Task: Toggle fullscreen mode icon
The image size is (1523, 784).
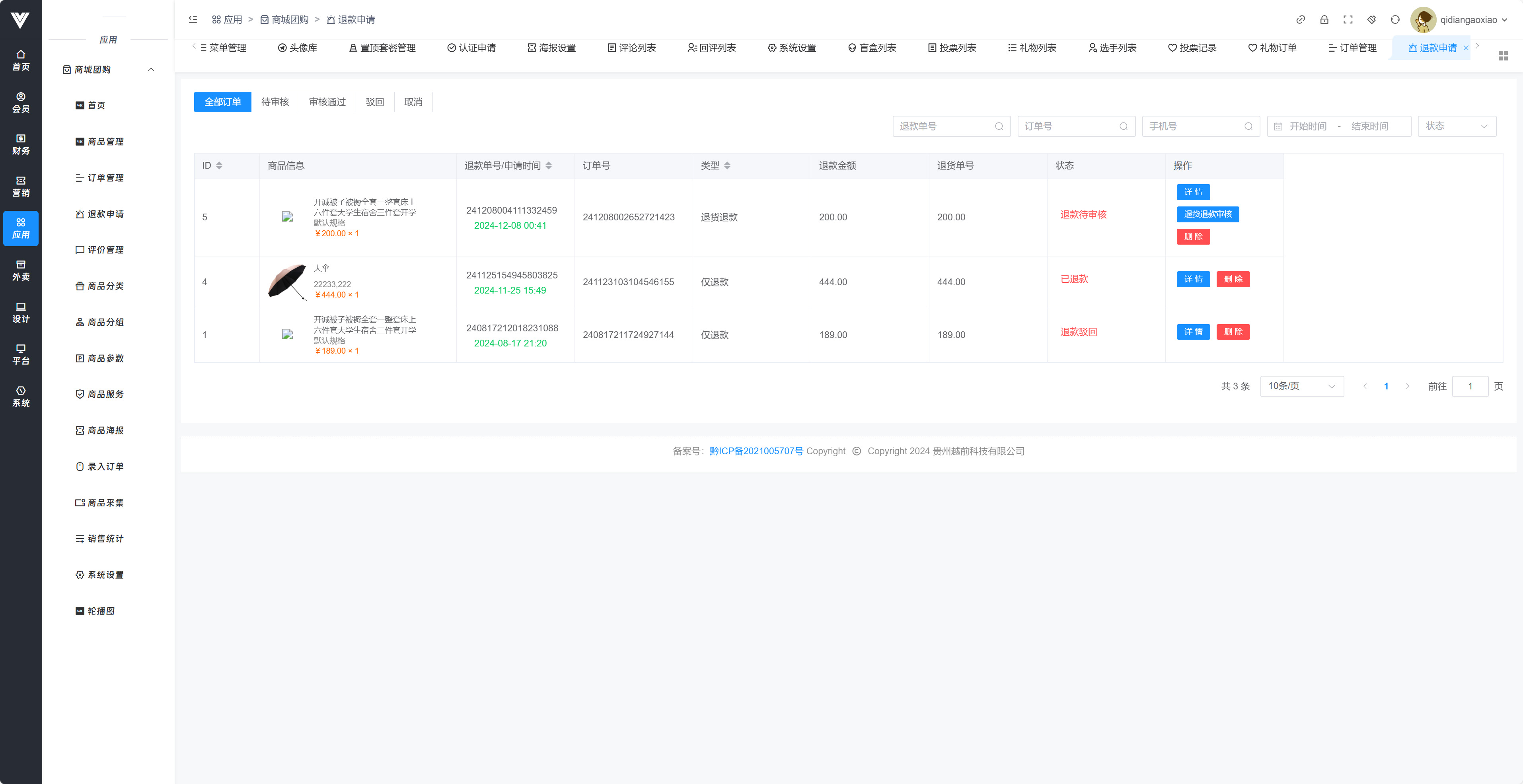Action: coord(1348,19)
